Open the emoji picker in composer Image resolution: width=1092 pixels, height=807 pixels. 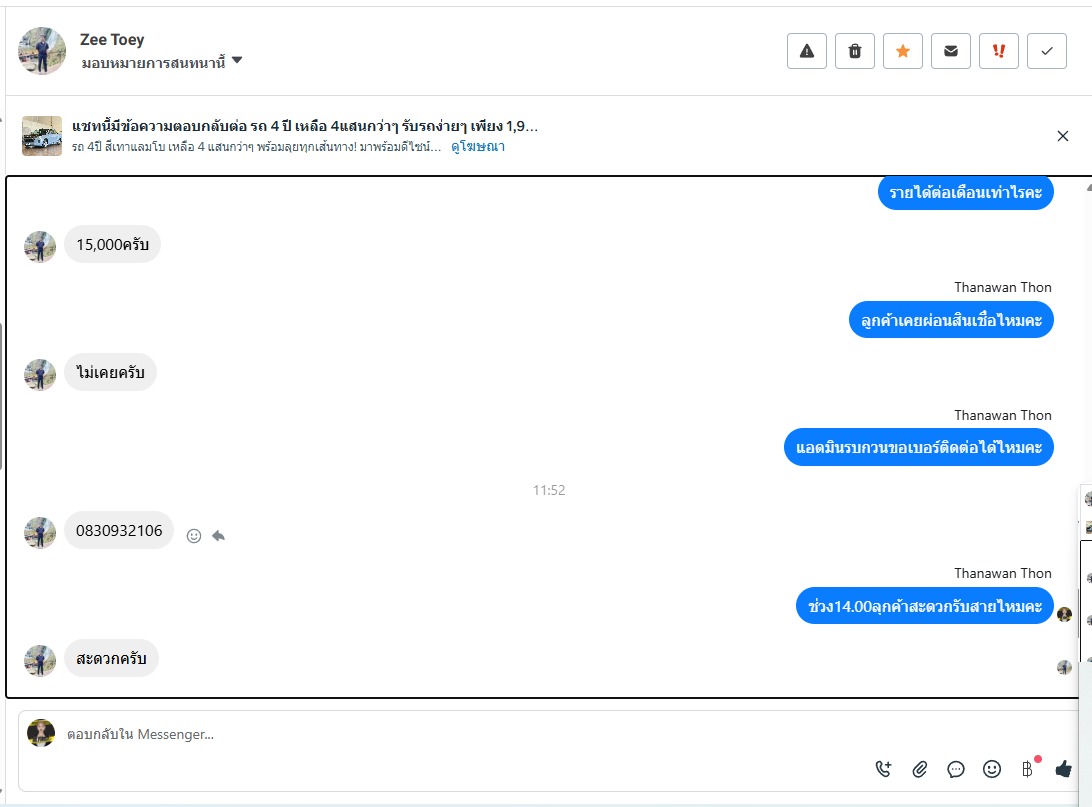pyautogui.click(x=992, y=769)
